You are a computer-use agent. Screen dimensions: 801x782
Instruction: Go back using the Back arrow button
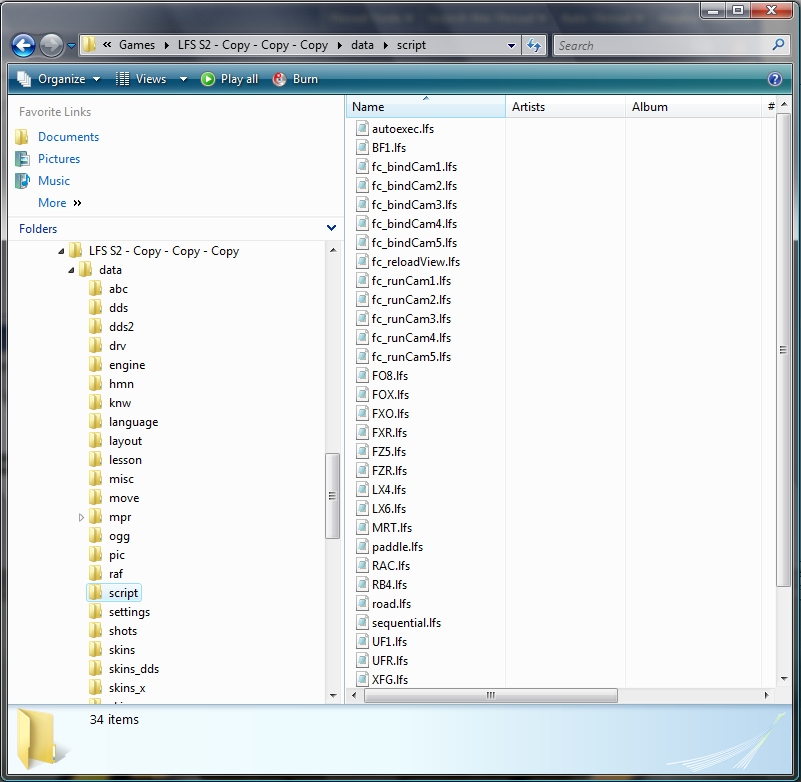[23, 45]
